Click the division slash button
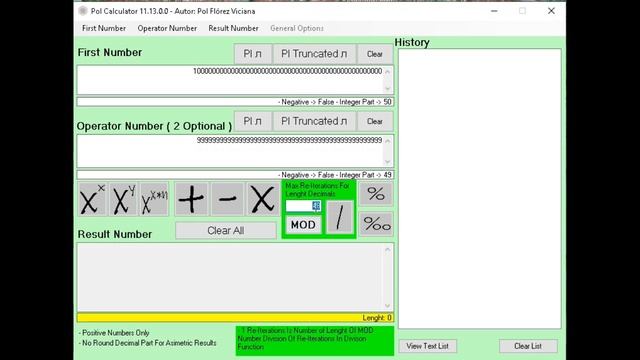 click(340, 217)
